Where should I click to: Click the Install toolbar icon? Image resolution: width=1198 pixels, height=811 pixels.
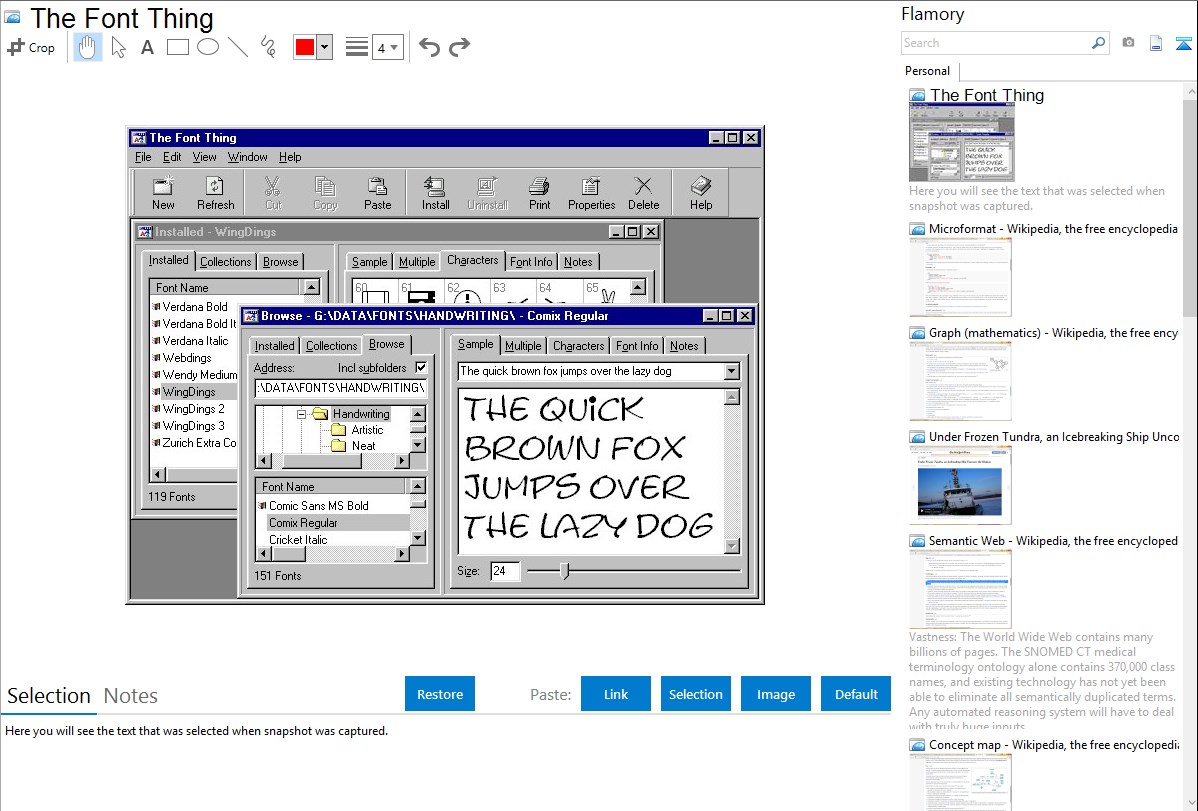435,193
